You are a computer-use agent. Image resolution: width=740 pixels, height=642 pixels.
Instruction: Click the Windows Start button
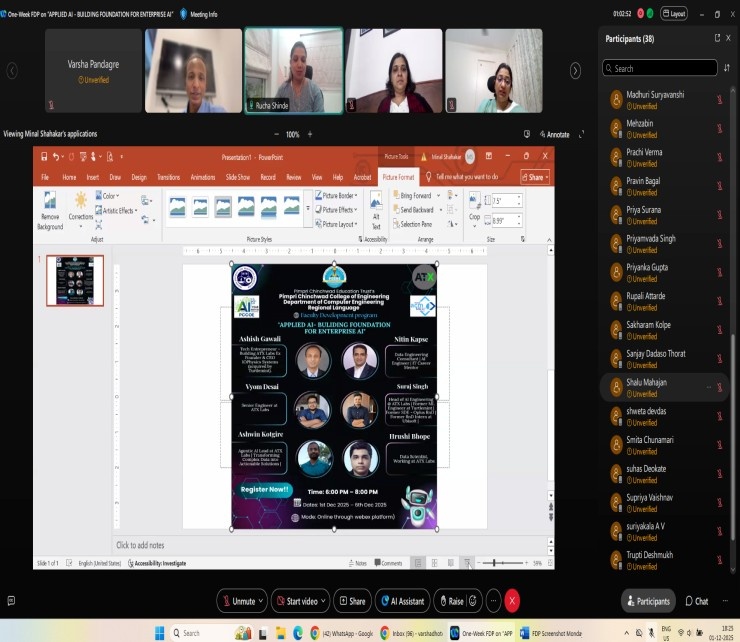coord(158,633)
